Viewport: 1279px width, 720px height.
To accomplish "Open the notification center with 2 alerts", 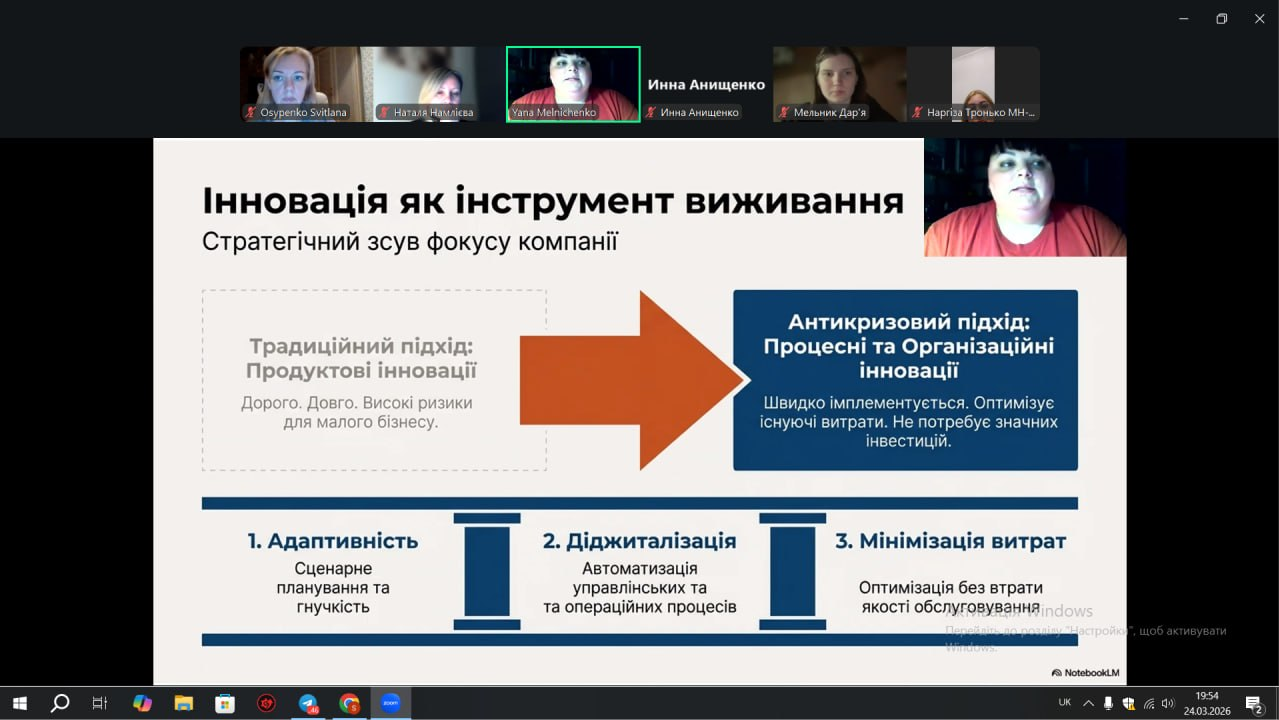I will tap(1254, 704).
